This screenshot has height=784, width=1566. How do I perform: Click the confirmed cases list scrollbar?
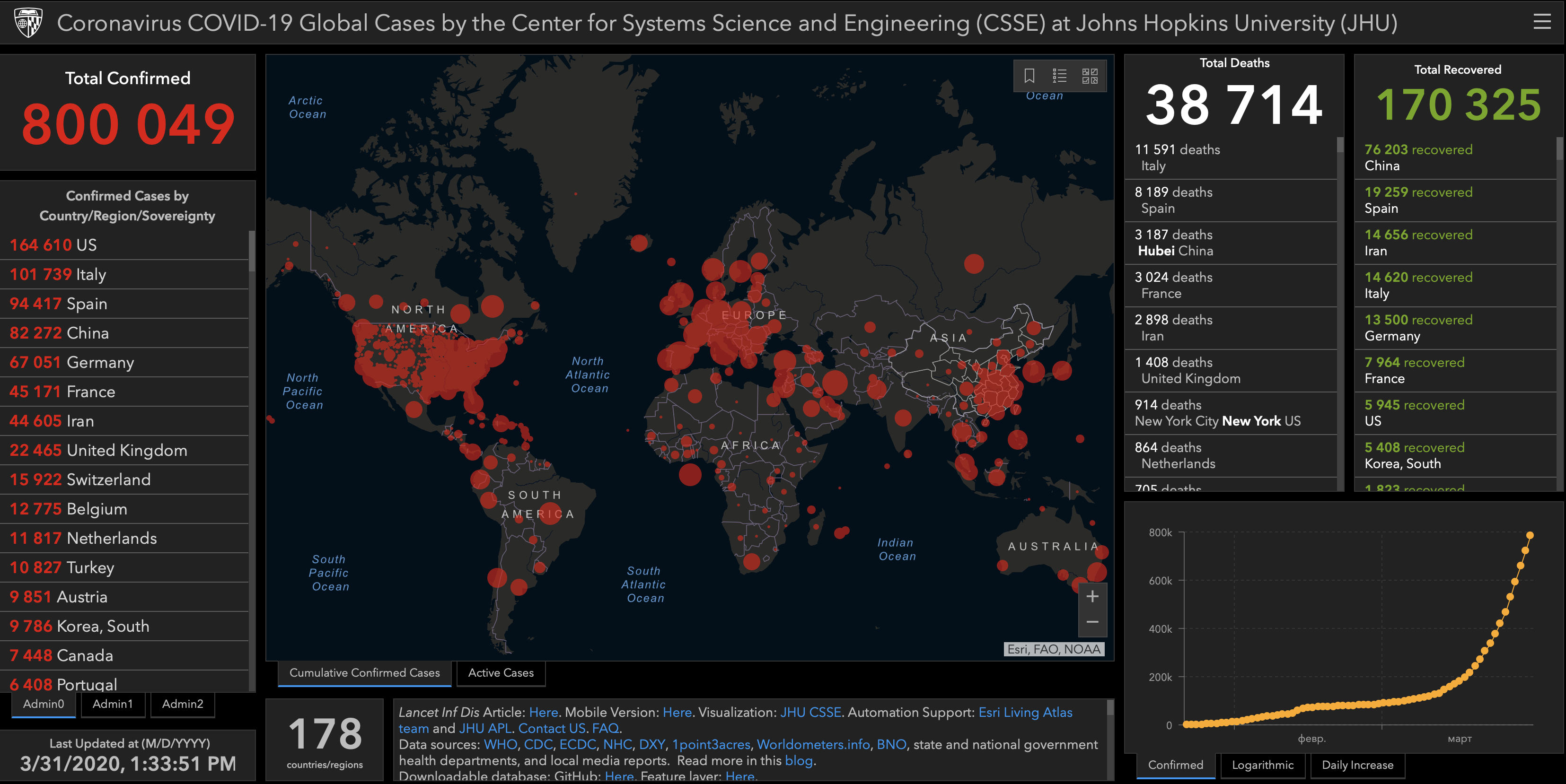252,252
